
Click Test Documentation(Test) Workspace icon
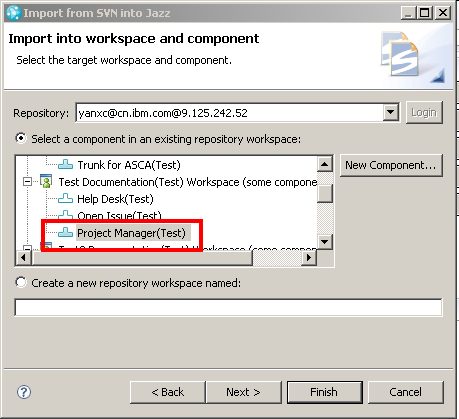[46, 181]
